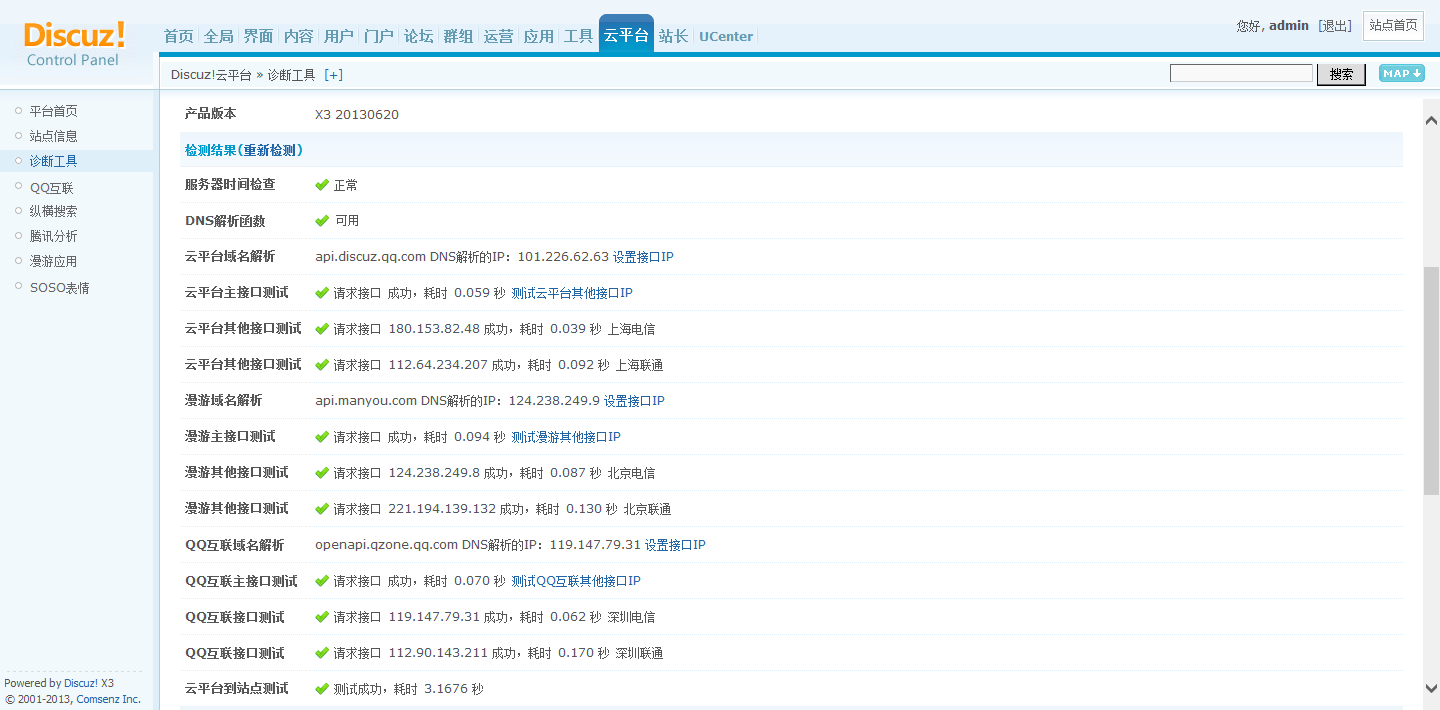The height and width of the screenshot is (710, 1440).
Task: Open the 界面 top menu
Action: point(259,36)
